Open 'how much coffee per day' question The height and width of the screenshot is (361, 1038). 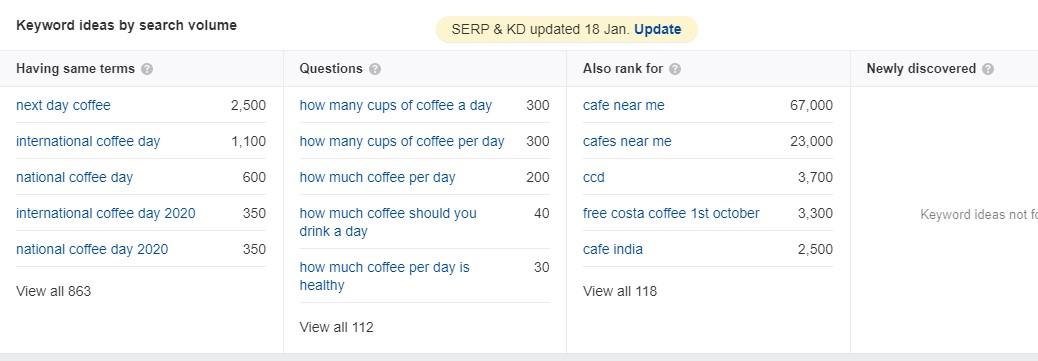coord(377,178)
